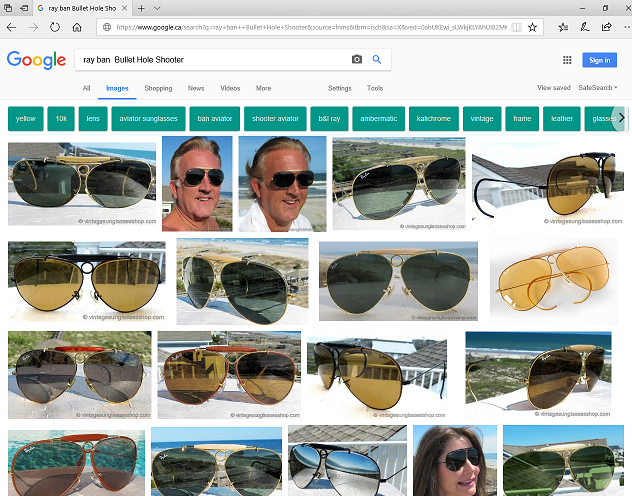Filter by aviator sunglasses chip
Image resolution: width=632 pixels, height=496 pixels.
tap(148, 119)
